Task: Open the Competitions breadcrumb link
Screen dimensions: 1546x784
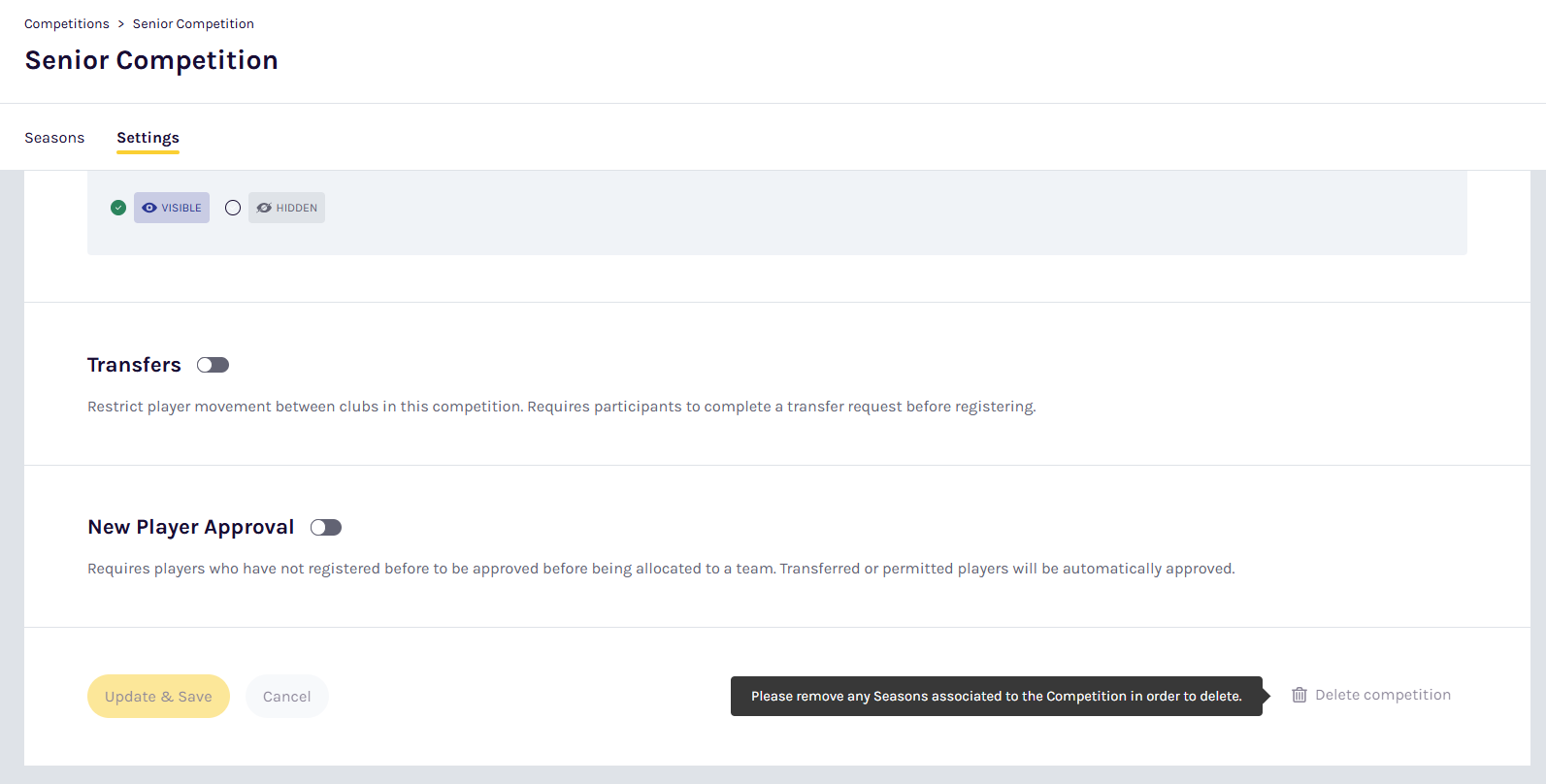Action: click(x=67, y=24)
